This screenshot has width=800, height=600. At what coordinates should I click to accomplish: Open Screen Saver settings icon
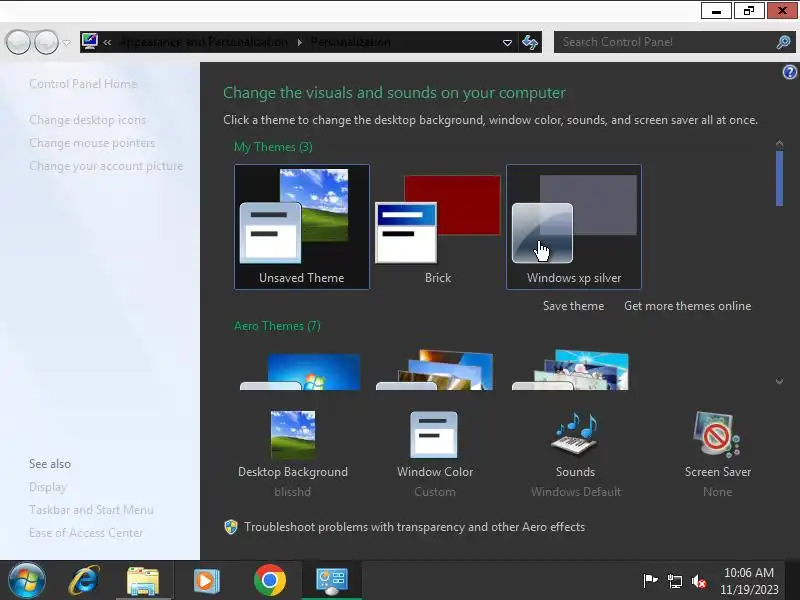coord(717,434)
